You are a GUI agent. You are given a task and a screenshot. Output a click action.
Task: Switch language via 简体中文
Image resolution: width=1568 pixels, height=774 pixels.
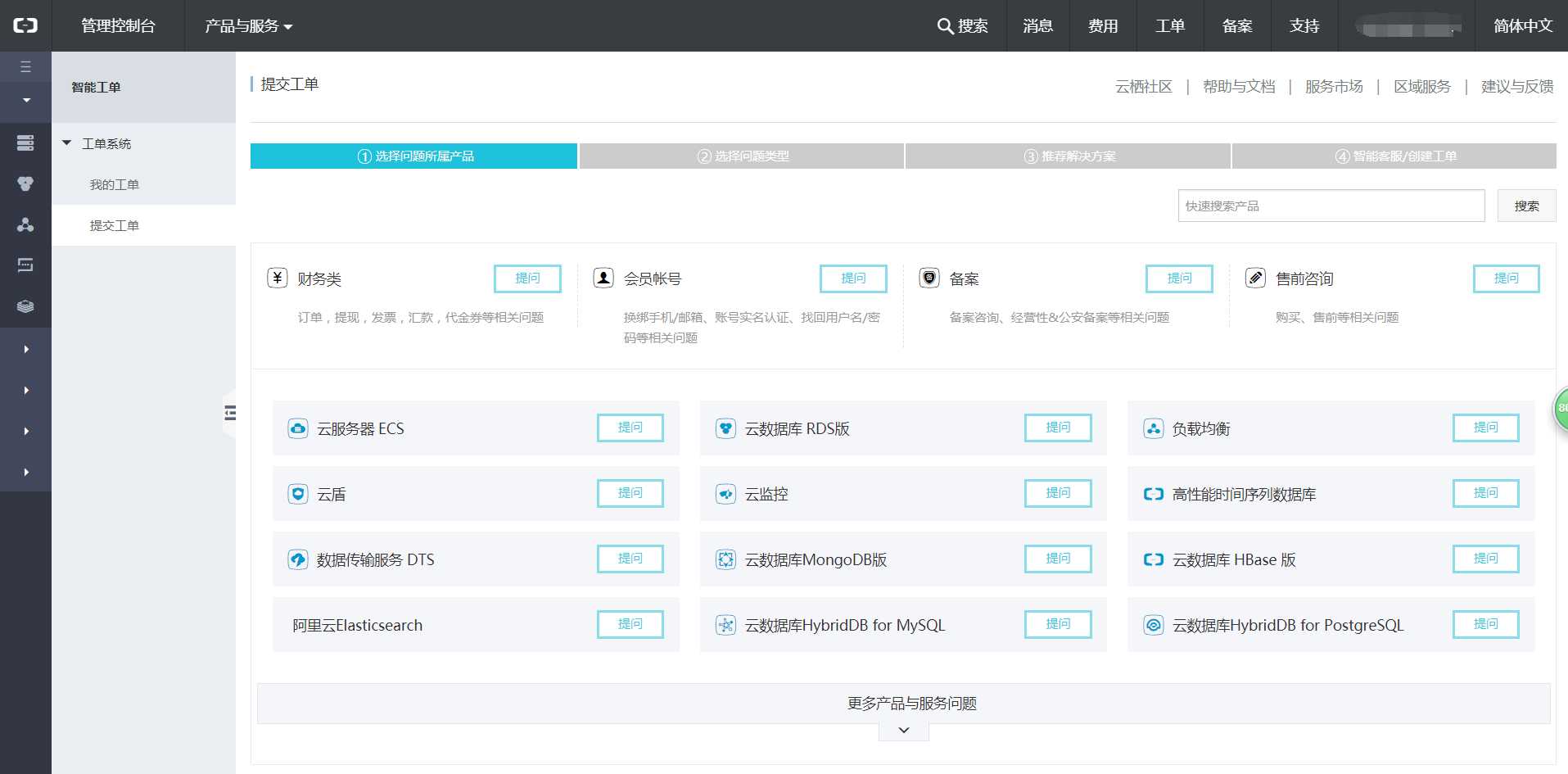tap(1523, 25)
